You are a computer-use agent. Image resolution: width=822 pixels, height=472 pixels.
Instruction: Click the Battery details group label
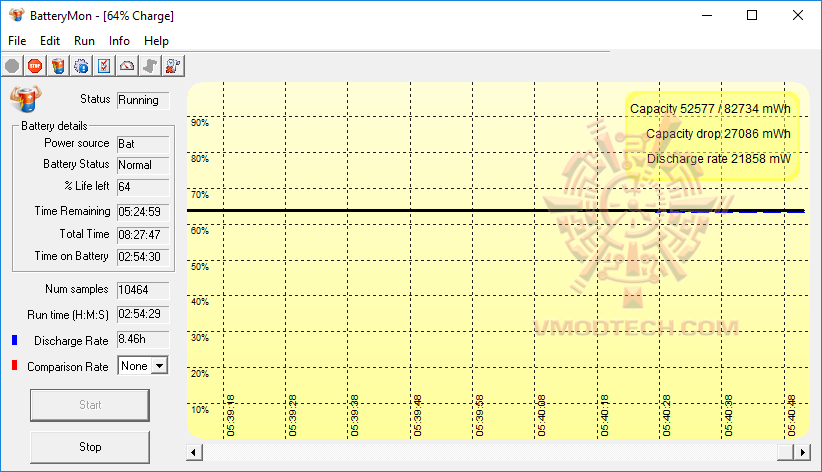54,126
